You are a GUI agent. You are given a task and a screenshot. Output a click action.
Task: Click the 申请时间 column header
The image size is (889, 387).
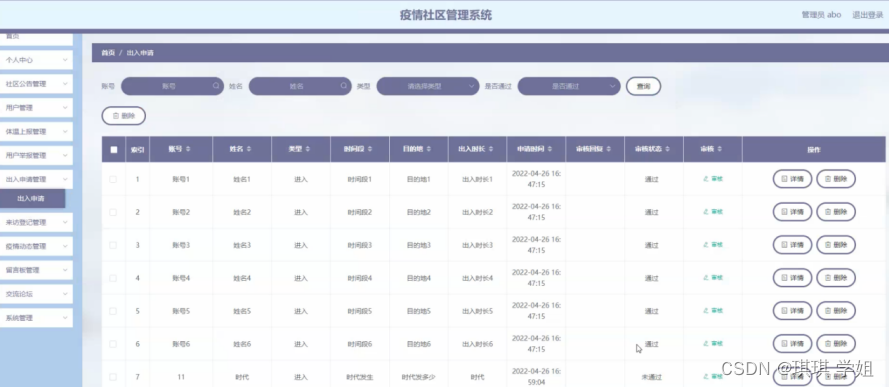pyautogui.click(x=536, y=149)
